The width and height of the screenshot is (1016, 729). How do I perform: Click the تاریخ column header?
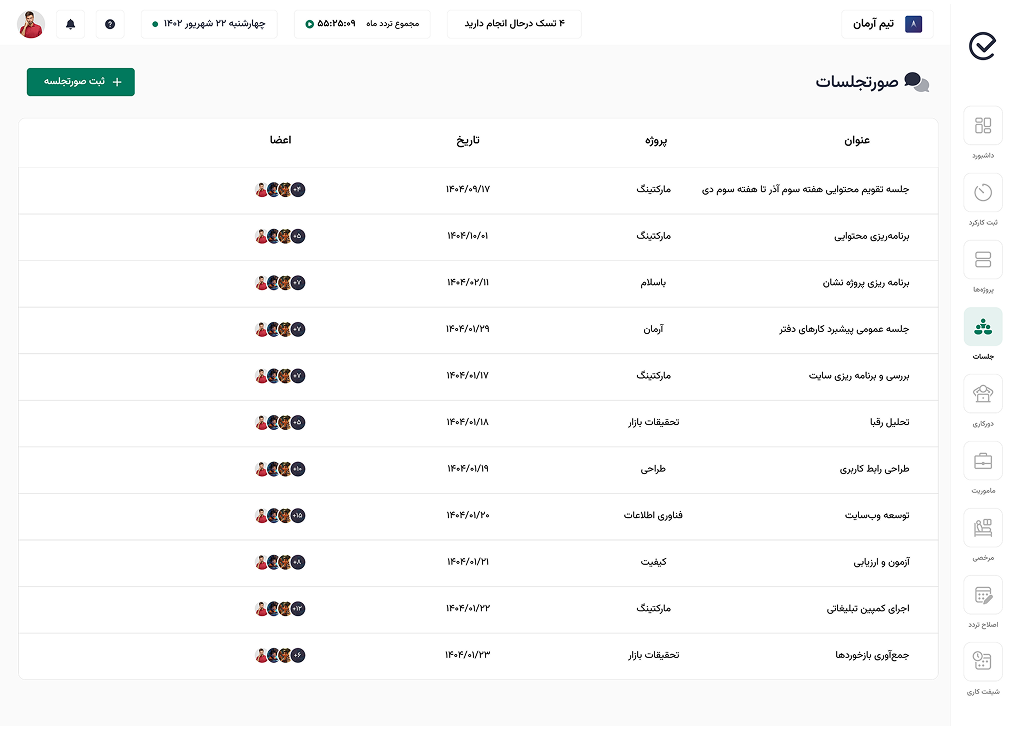pos(468,140)
